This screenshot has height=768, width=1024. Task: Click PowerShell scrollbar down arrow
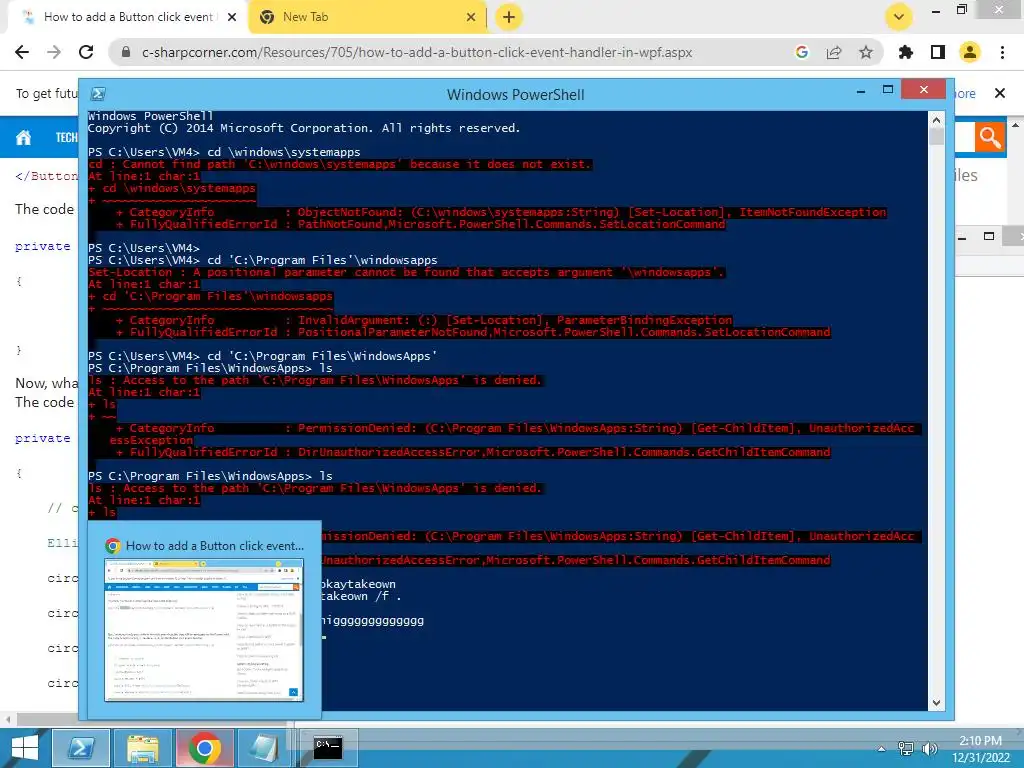click(x=936, y=703)
